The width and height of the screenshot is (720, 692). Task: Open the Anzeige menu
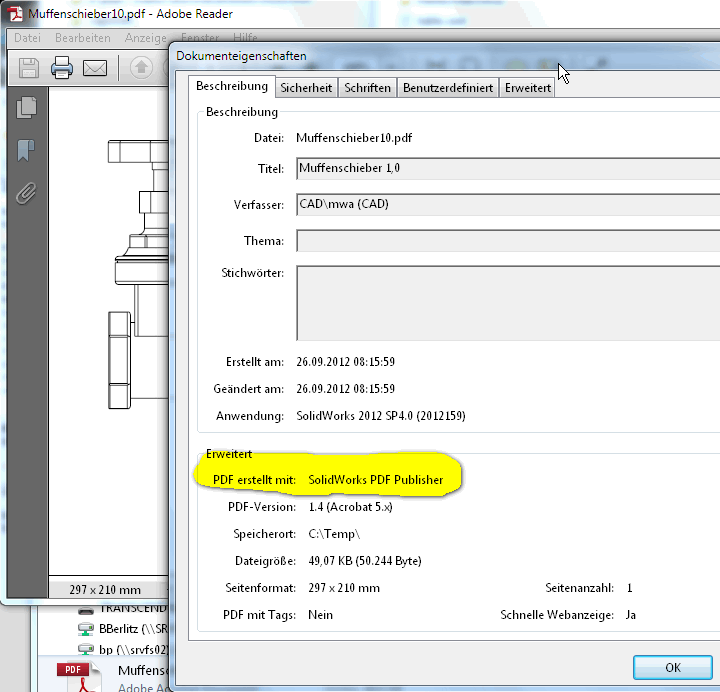[x=146, y=38]
